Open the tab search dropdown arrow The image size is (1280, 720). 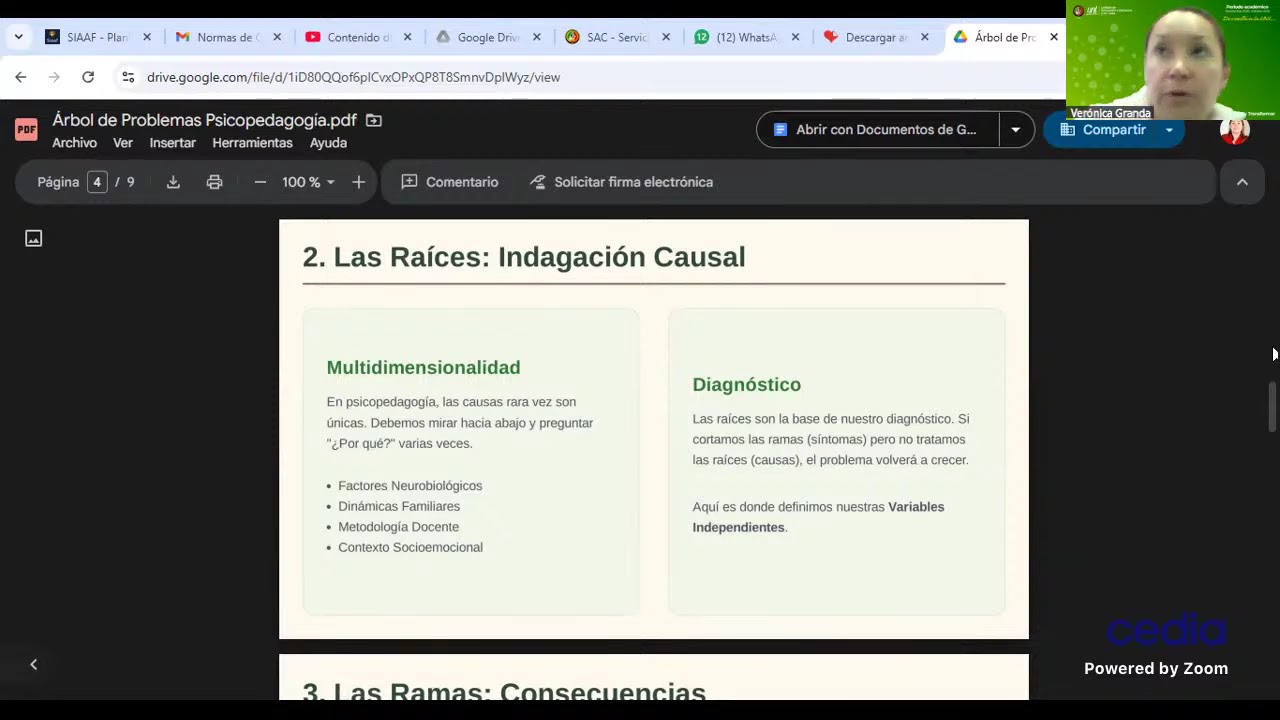(18, 37)
